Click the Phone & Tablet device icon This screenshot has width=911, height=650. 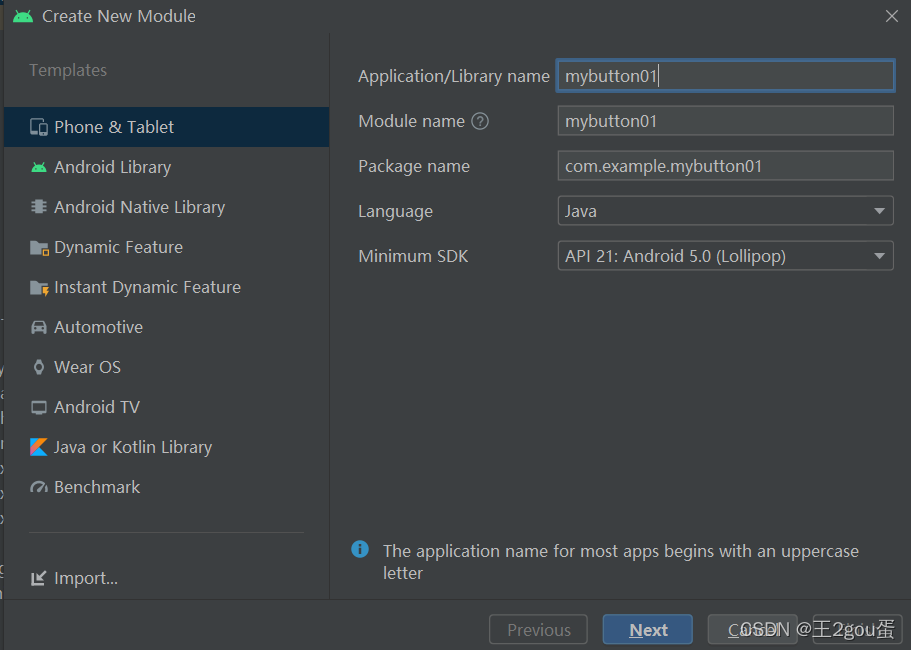[x=39, y=127]
